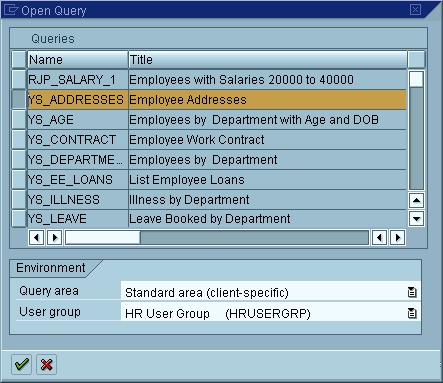Click the horizontal scrollbar thumb

(103, 238)
